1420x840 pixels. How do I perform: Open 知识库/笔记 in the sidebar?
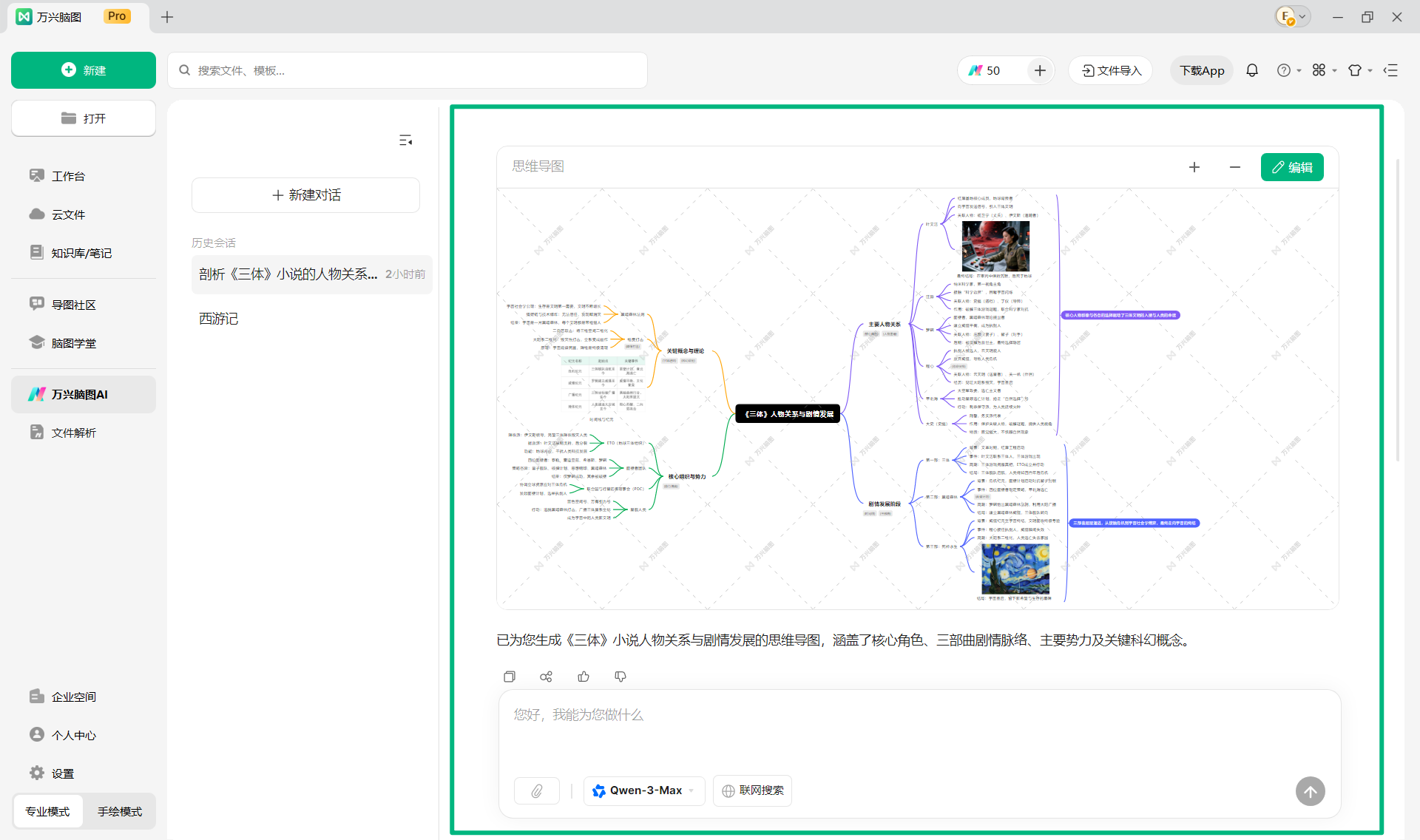click(84, 253)
